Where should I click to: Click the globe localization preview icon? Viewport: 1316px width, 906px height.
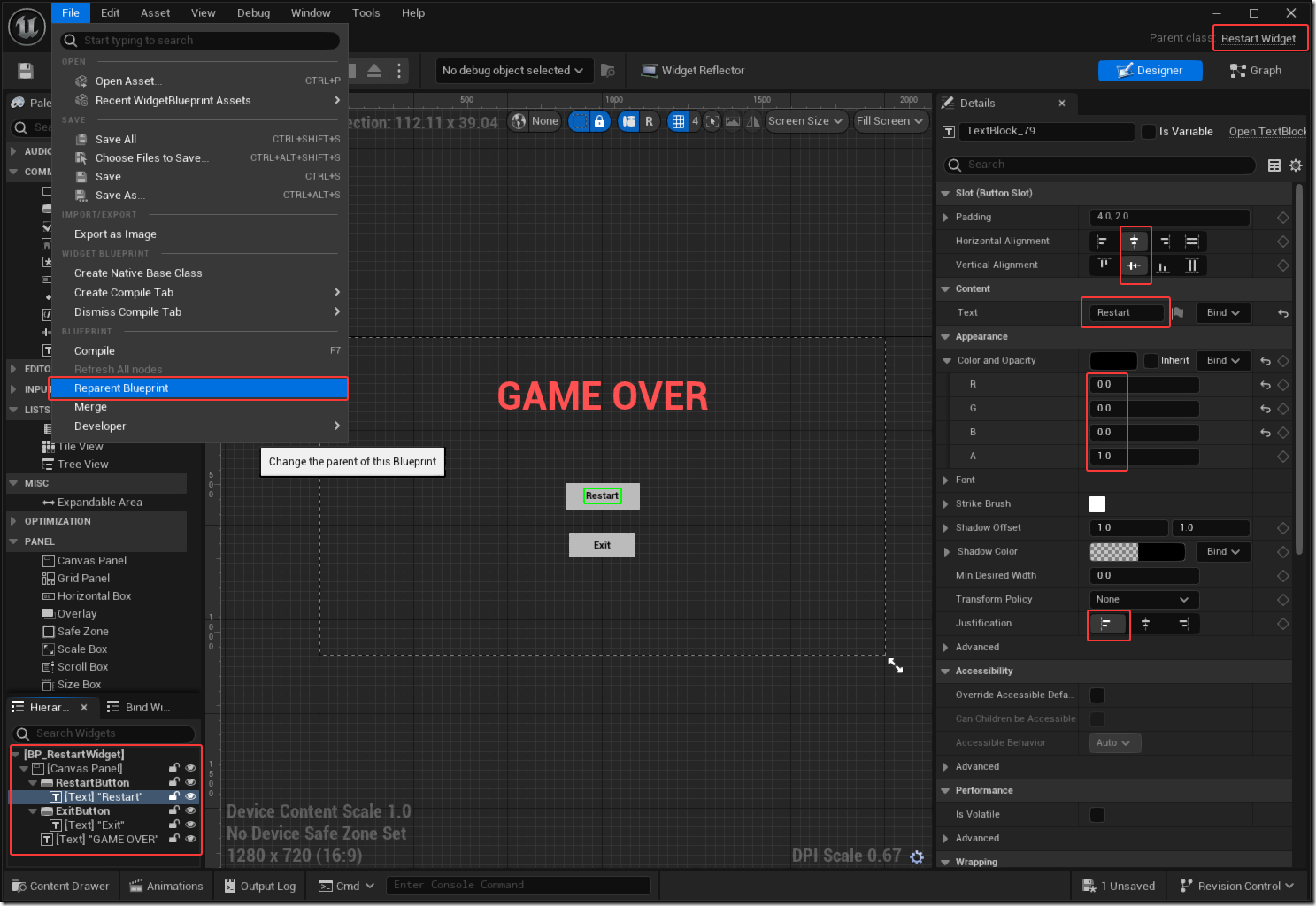click(x=519, y=121)
